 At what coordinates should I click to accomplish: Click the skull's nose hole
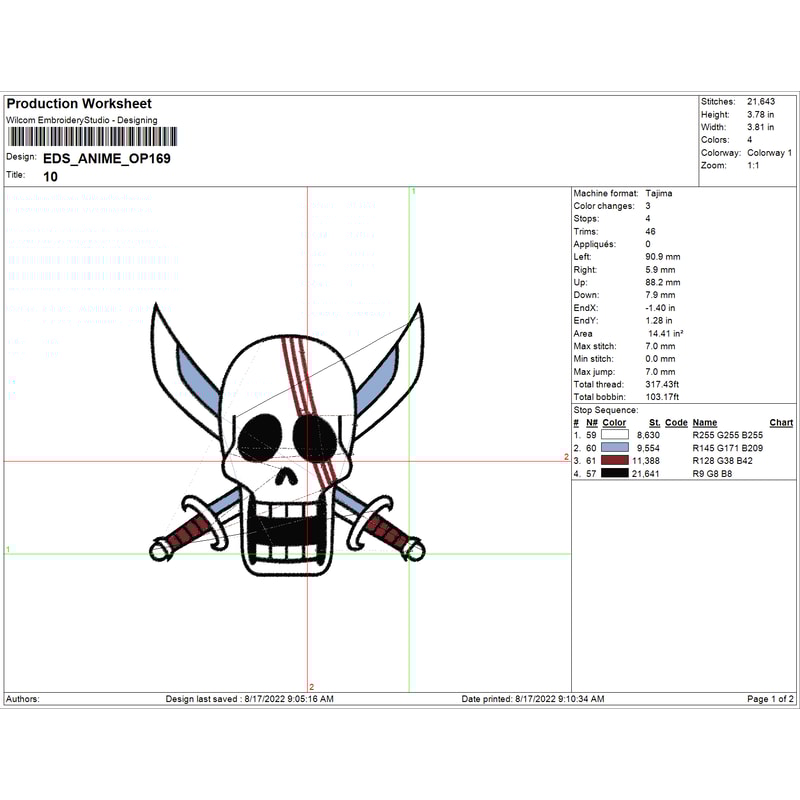pos(287,477)
